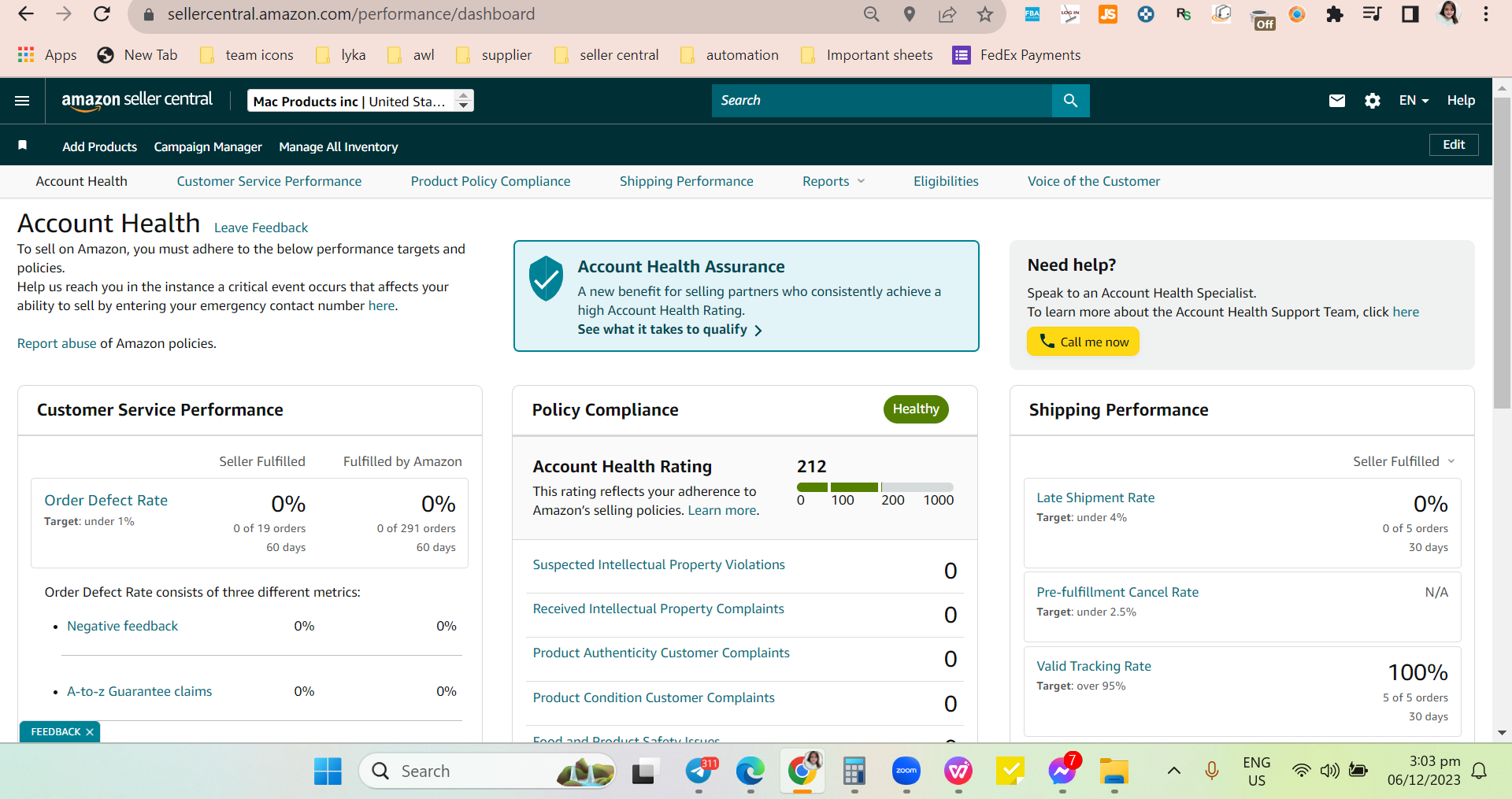Screen dimensions: 1512x799
Task: Click the Account Health Assurance shield icon
Action: (x=546, y=278)
